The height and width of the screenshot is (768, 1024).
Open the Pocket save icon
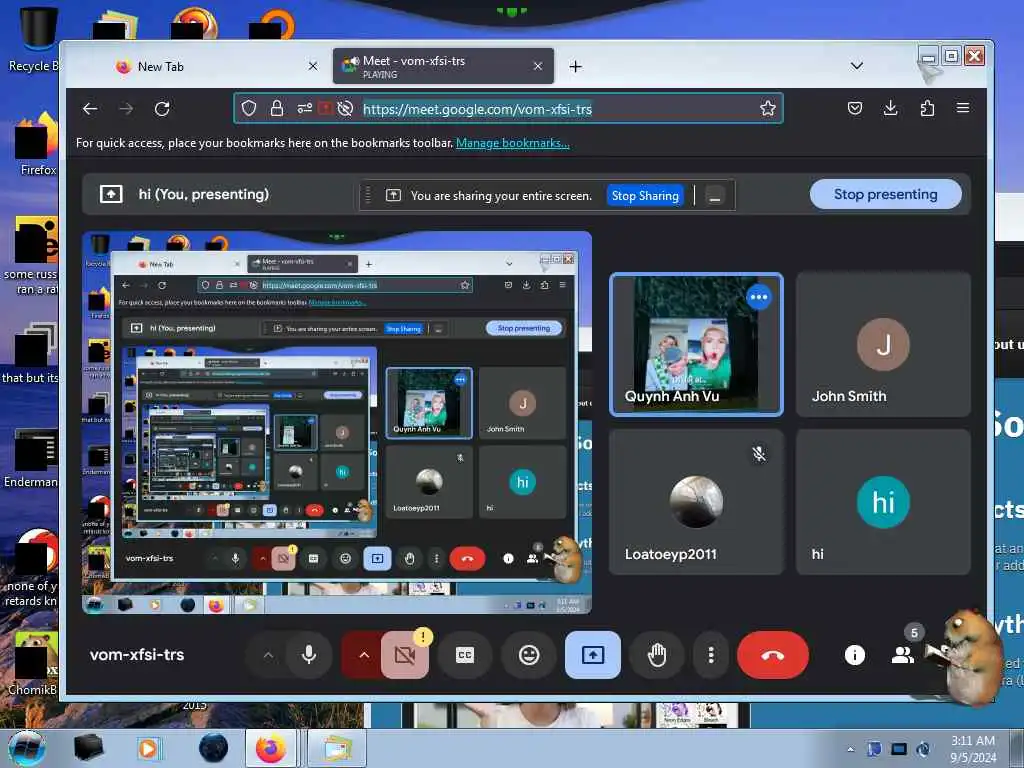[854, 108]
